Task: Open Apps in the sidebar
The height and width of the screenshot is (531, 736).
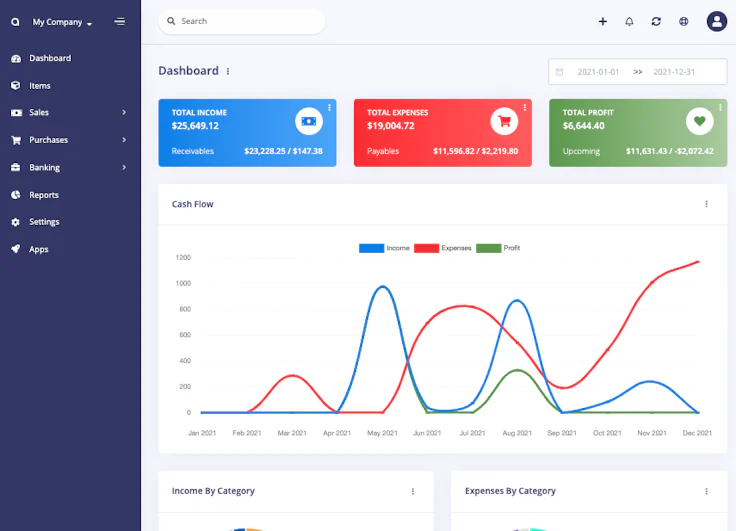Action: pyautogui.click(x=39, y=249)
